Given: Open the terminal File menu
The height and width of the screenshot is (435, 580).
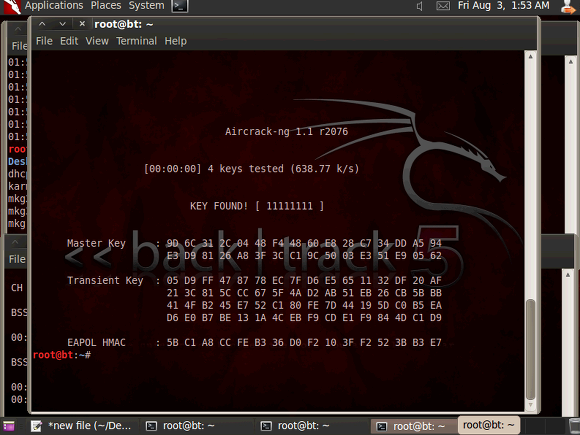Looking at the screenshot, I should [44, 41].
